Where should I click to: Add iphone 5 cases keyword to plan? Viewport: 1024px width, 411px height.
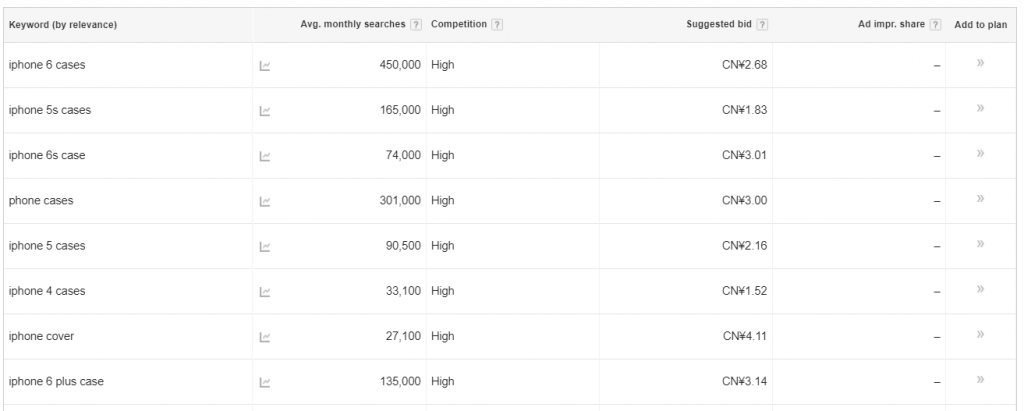pyautogui.click(x=980, y=245)
